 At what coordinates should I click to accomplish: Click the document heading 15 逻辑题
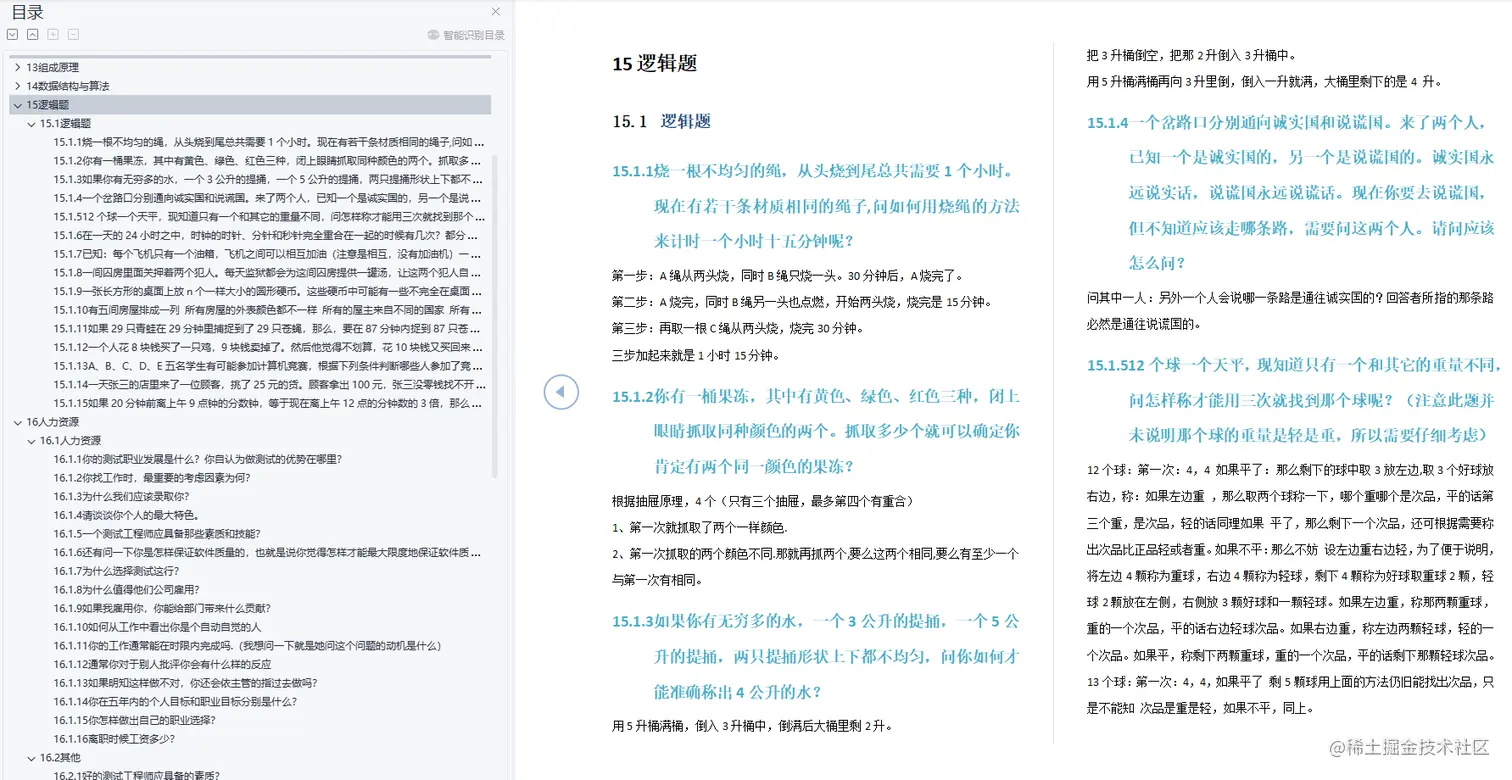pos(655,64)
